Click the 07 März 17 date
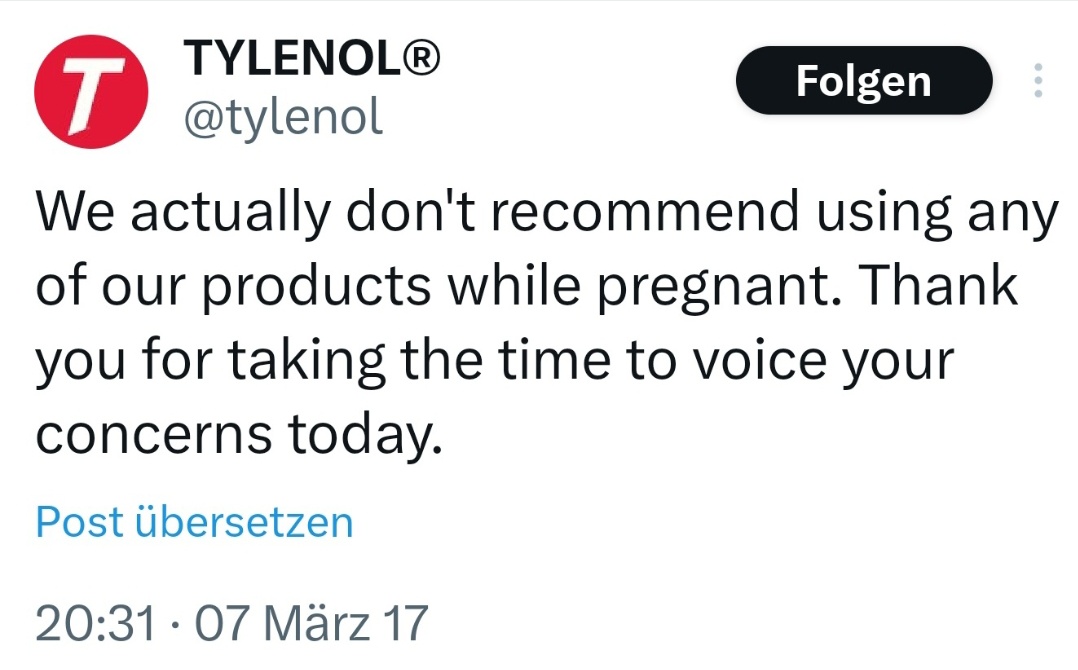Image resolution: width=1078 pixels, height=670 pixels. click(311, 623)
